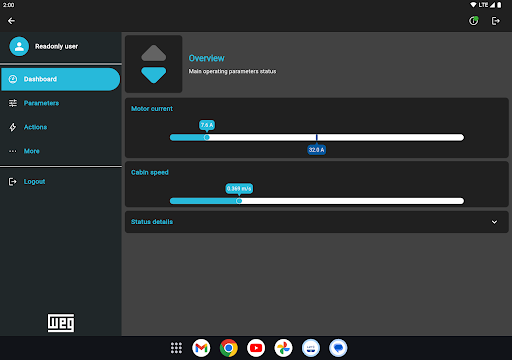Open Messages from the taskbar
The height and width of the screenshot is (360, 512).
coord(338,348)
